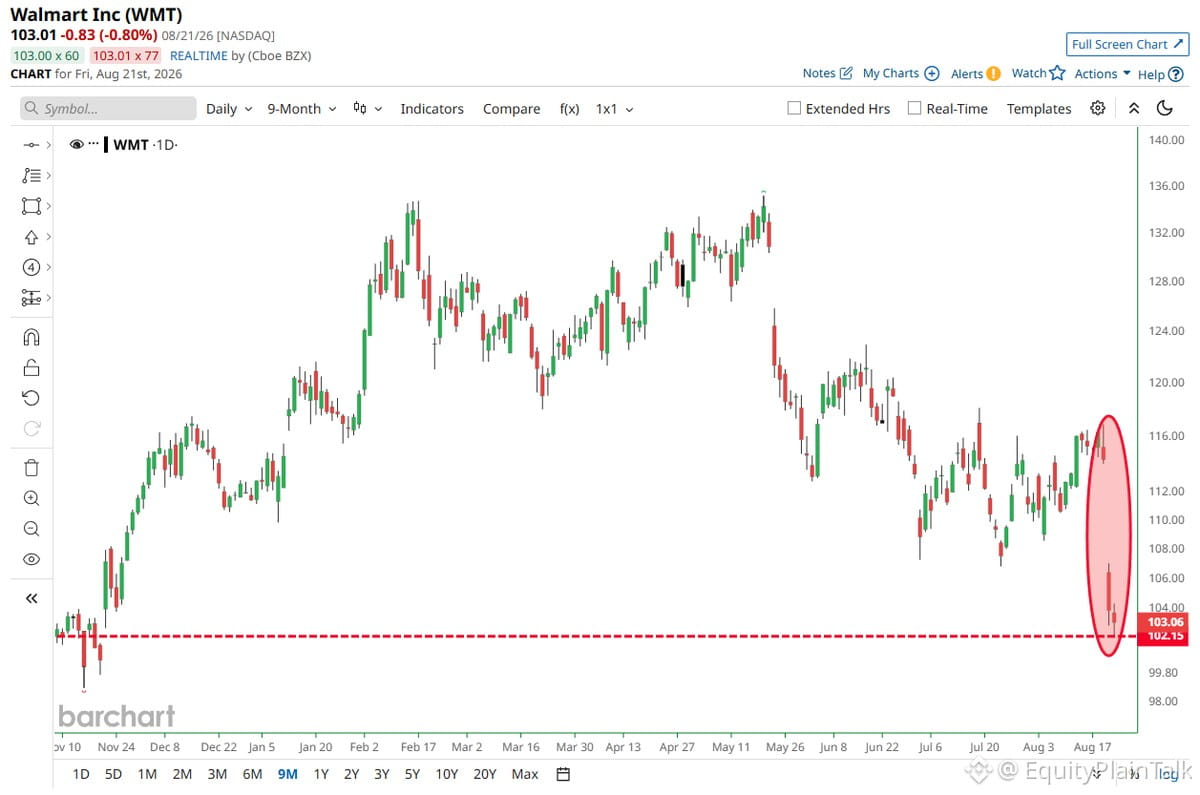Click the Help question mark icon

pos(1176,74)
